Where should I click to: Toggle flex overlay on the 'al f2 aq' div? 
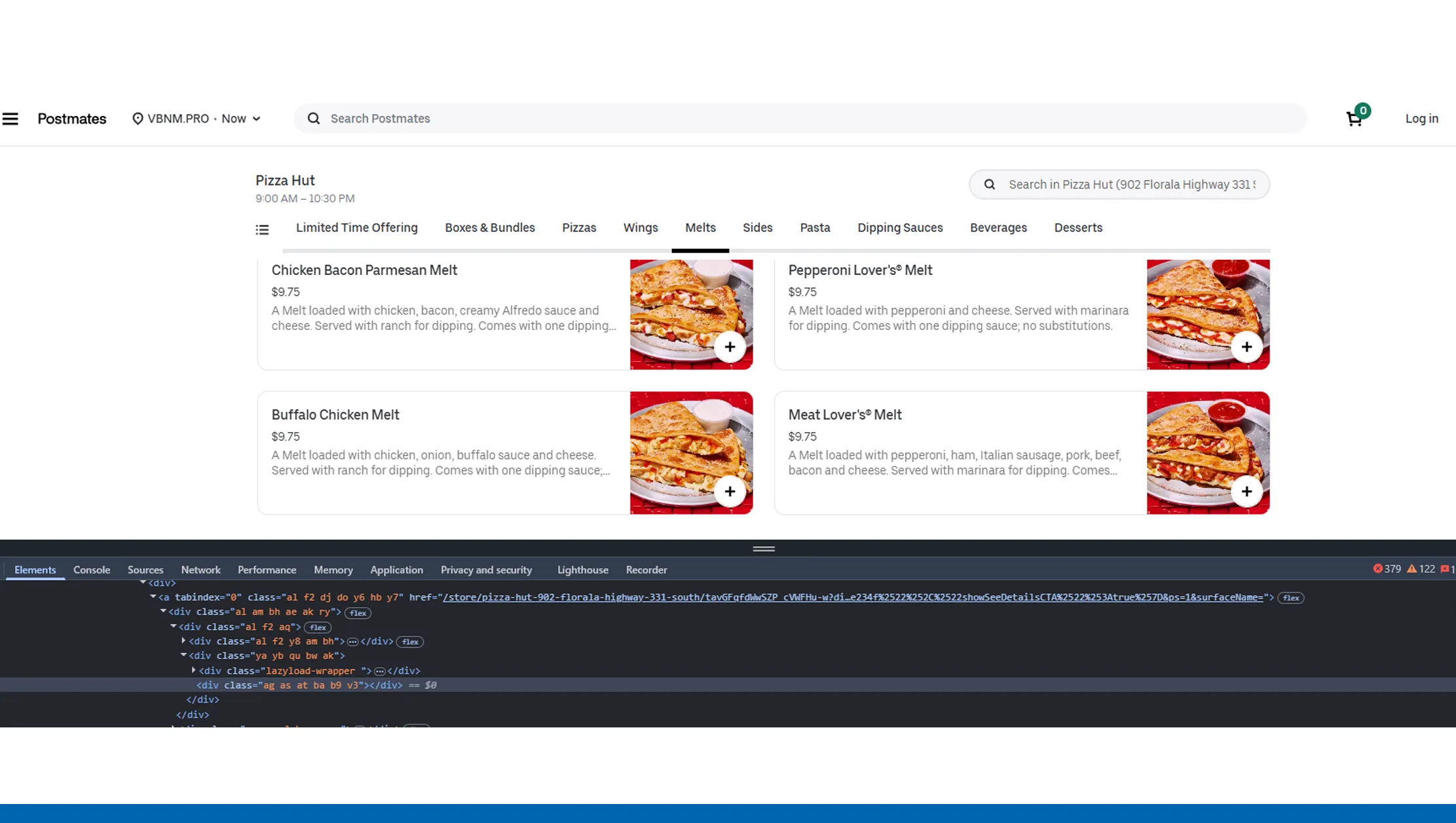coord(318,627)
